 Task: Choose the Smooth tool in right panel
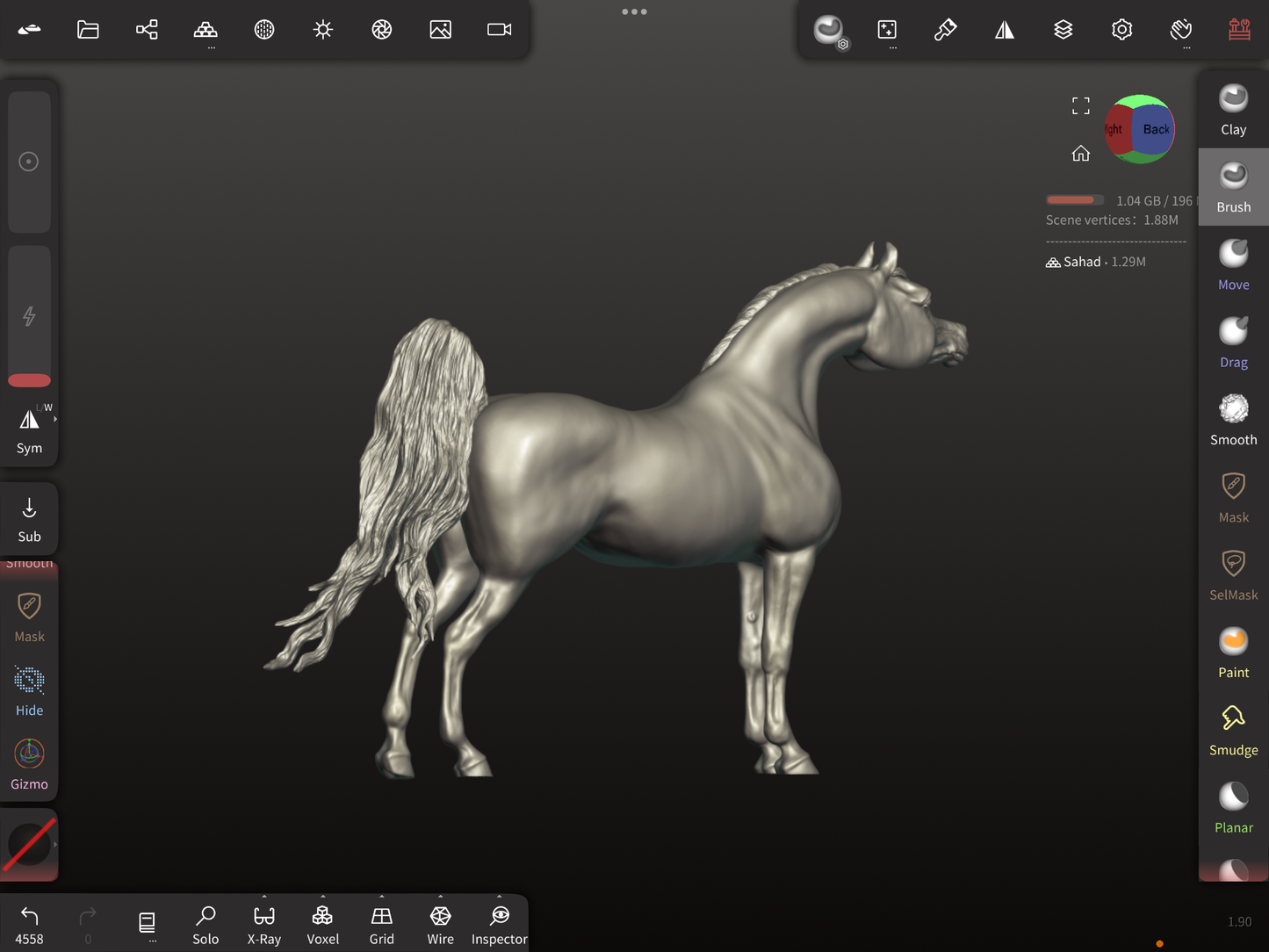1233,420
